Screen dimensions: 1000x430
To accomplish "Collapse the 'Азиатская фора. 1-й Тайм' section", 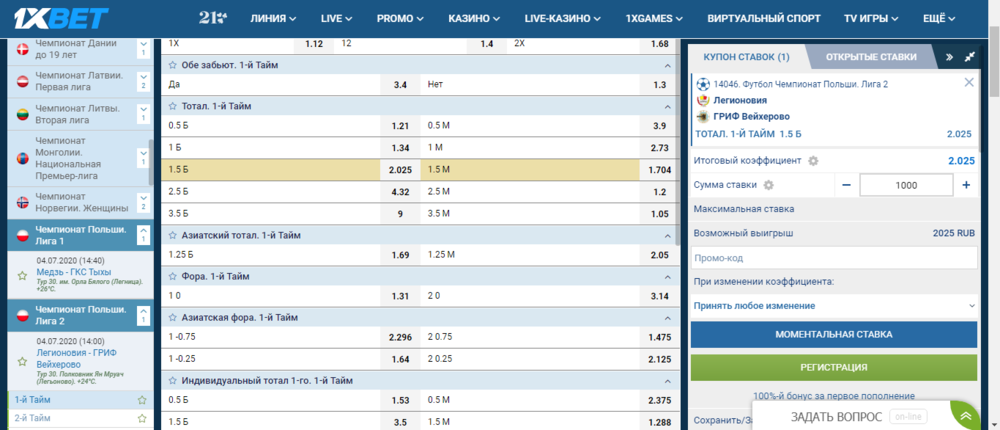I will coord(668,317).
